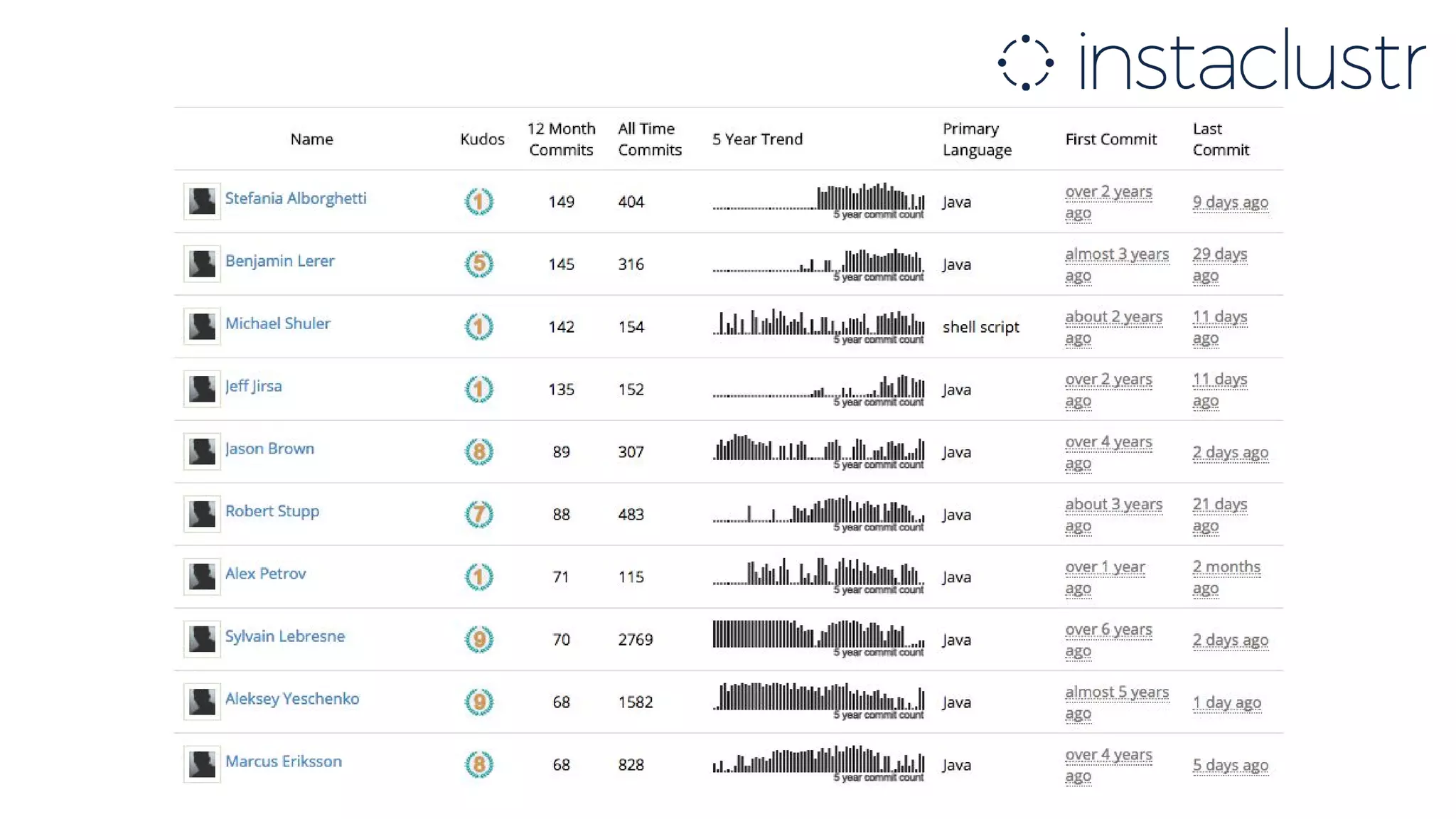The height and width of the screenshot is (819, 1456).
Task: Click Michael Shuler's avatar thumbnail
Action: click(x=202, y=326)
